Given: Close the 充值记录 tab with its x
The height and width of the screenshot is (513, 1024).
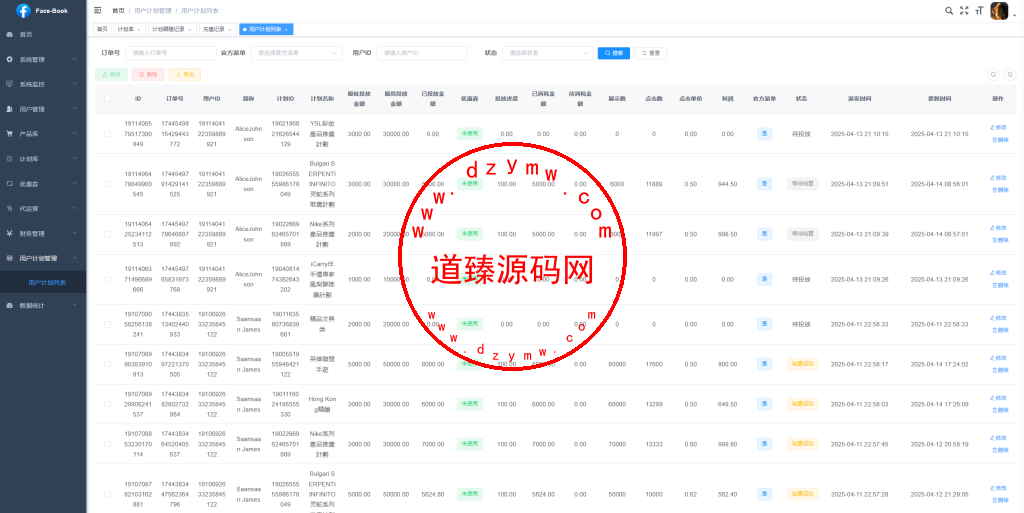Looking at the screenshot, I should click(230, 30).
